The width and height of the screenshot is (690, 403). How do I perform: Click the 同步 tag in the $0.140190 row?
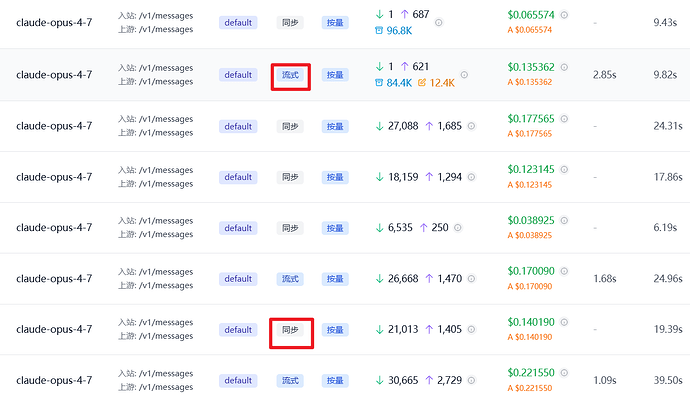click(290, 330)
